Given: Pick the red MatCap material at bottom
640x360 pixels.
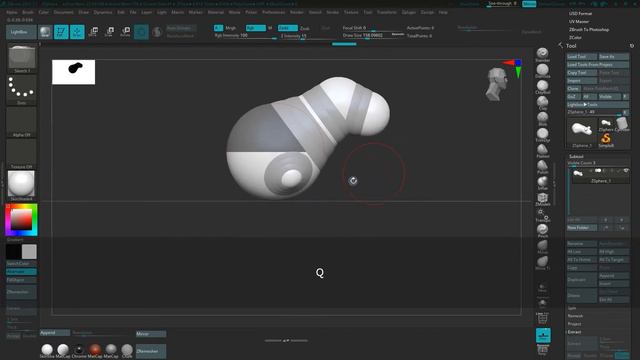Looking at the screenshot, I should point(95,350).
